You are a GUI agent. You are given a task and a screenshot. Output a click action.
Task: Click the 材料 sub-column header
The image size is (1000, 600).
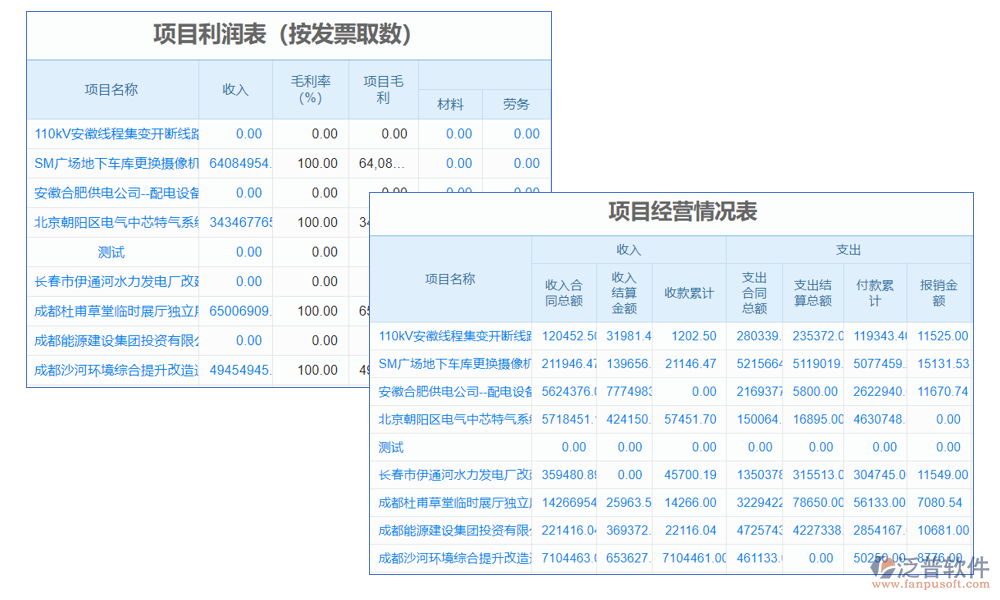[450, 104]
